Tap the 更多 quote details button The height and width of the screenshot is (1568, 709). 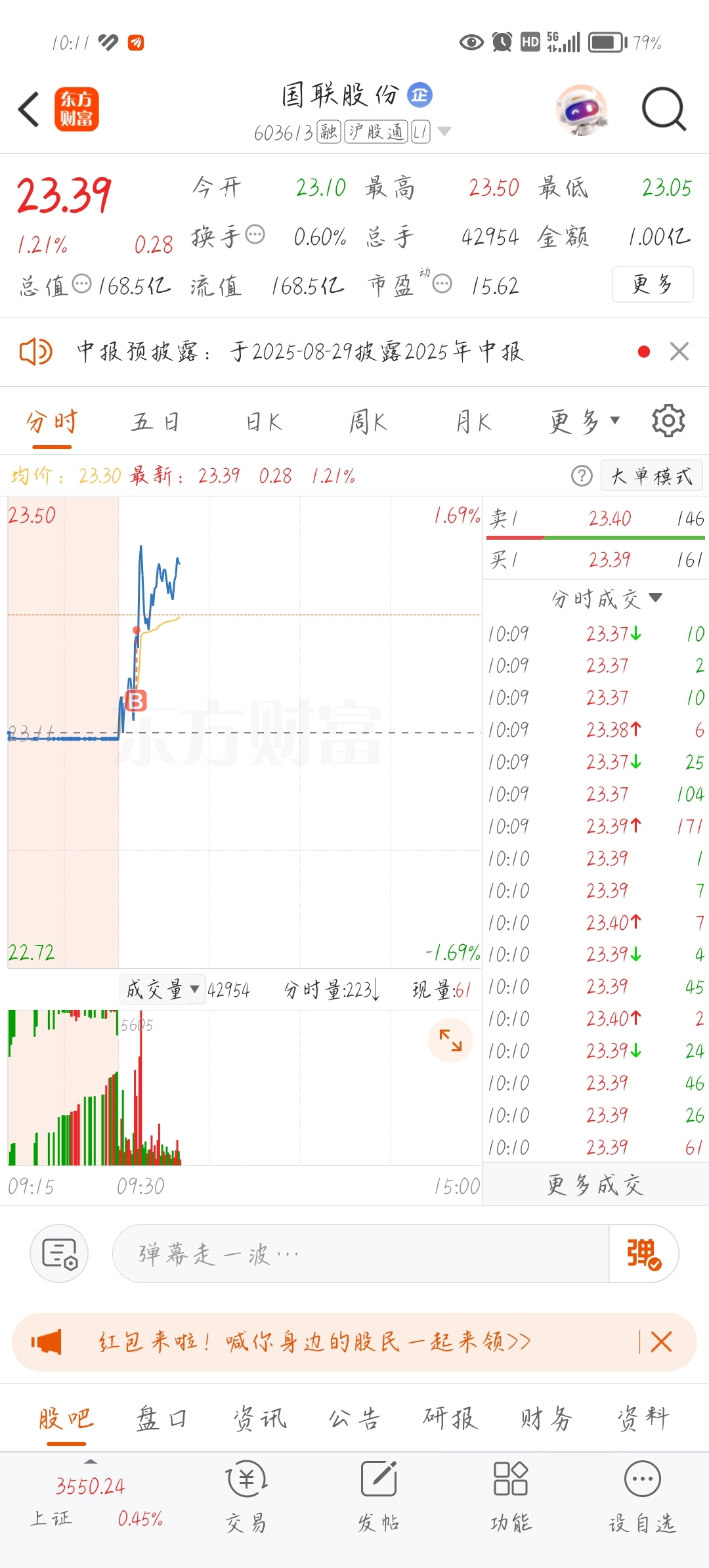point(653,284)
